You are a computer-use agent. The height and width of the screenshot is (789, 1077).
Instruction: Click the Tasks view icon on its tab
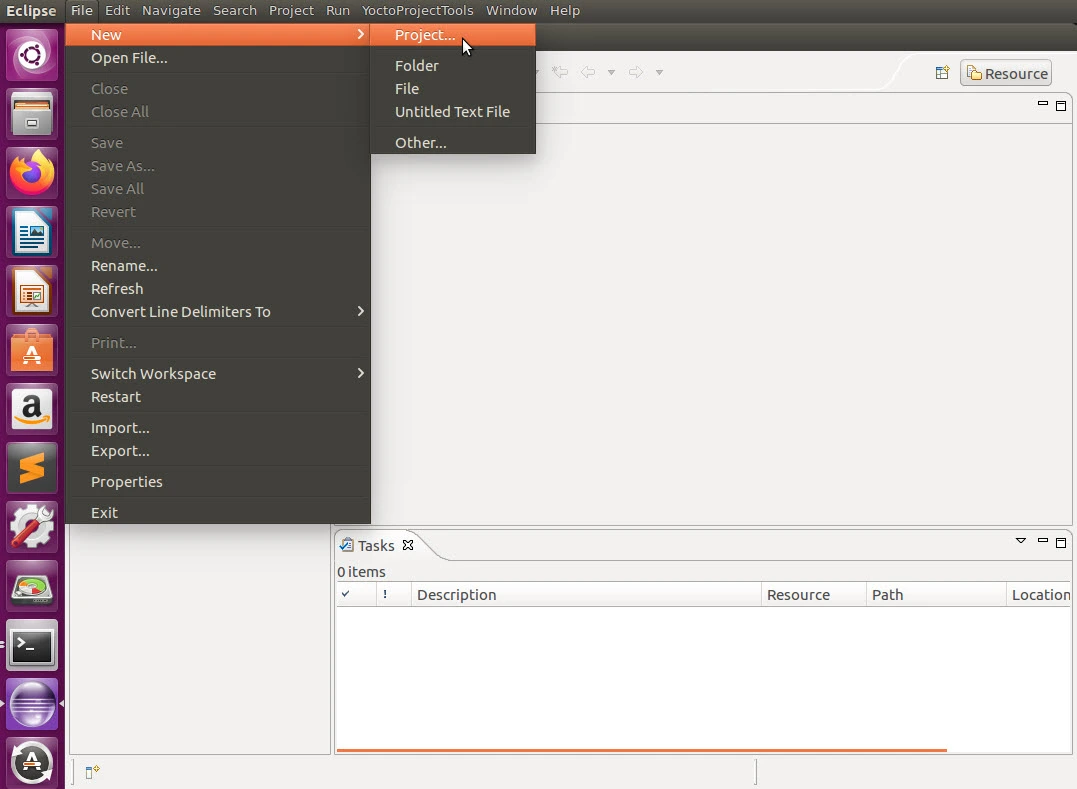tap(346, 545)
